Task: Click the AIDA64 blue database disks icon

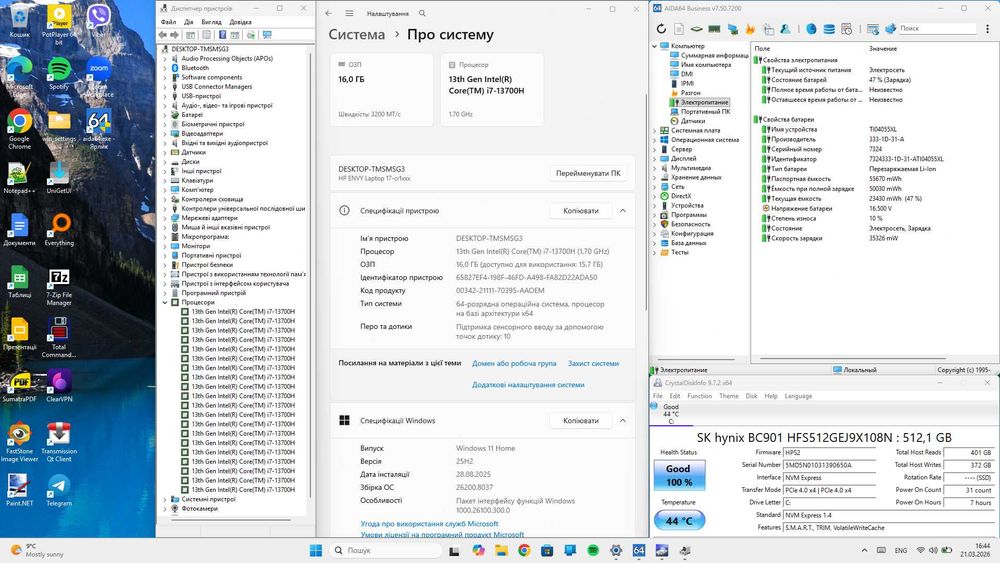Action: (x=828, y=29)
